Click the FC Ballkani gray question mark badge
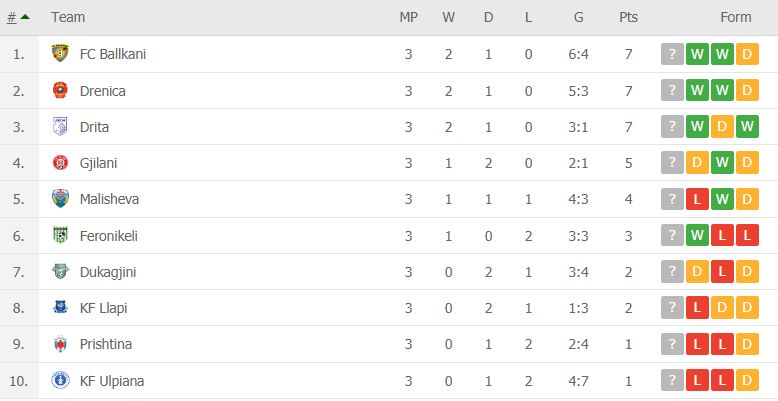Image resolution: width=778 pixels, height=401 pixels. click(x=672, y=54)
